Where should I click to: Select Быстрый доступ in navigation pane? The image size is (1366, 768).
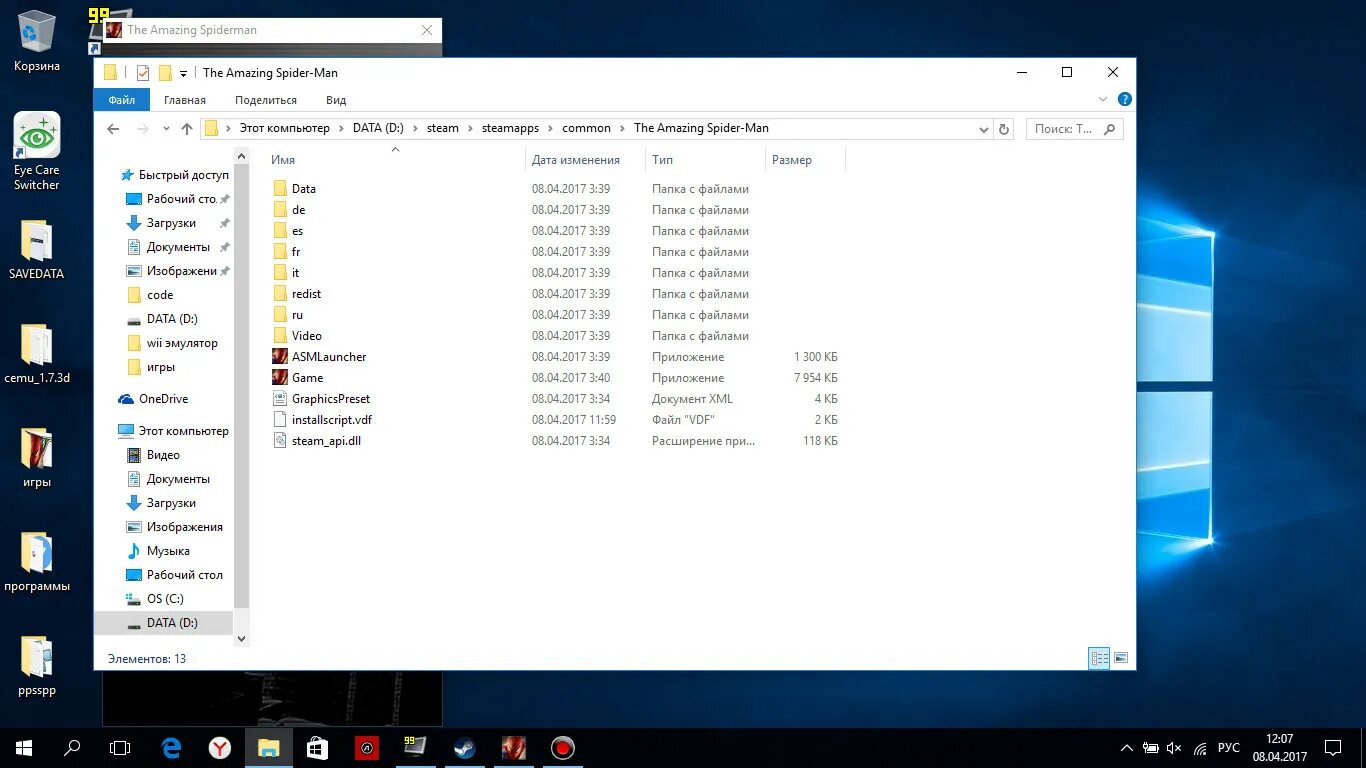point(174,175)
